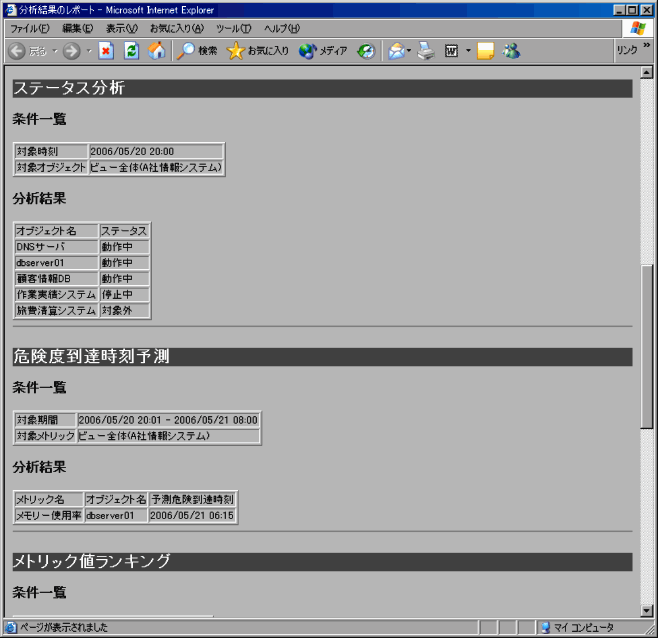This screenshot has height=638, width=658.
Task: Click the 対象オブジェクト label cell
Action: (x=51, y=167)
